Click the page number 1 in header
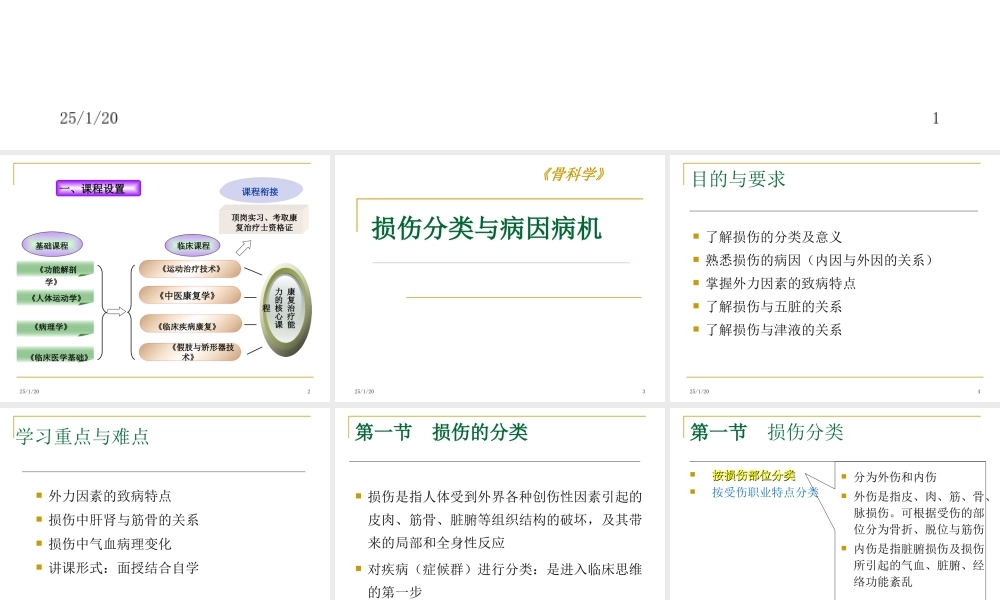 (935, 118)
